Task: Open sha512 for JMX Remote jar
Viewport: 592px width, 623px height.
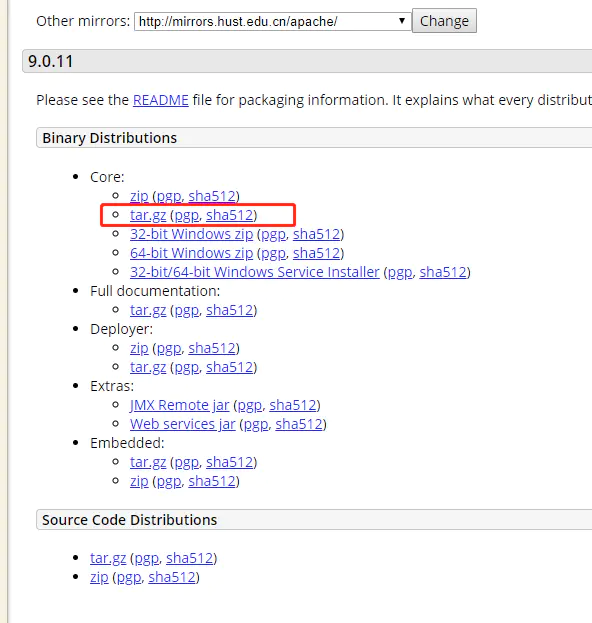Action: pyautogui.click(x=293, y=405)
